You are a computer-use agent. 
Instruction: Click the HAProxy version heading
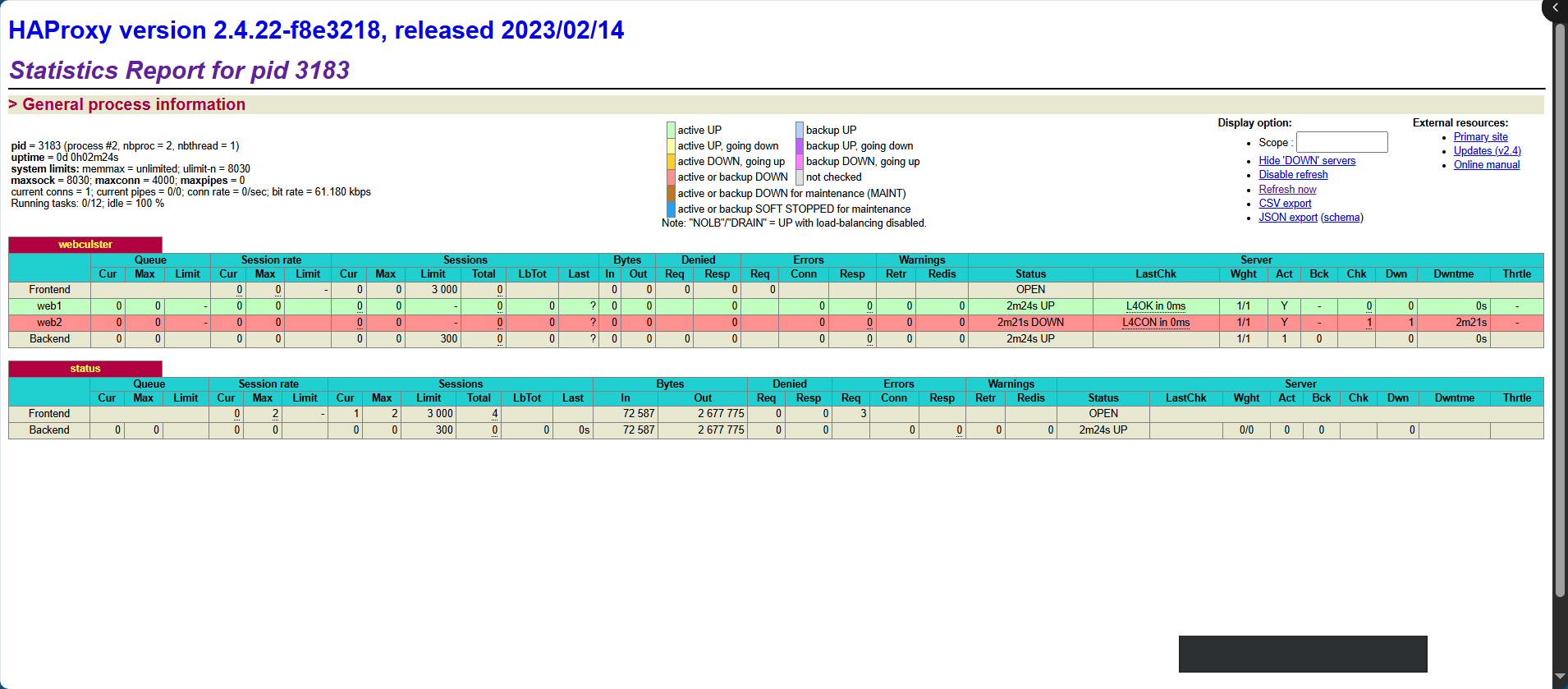(316, 30)
